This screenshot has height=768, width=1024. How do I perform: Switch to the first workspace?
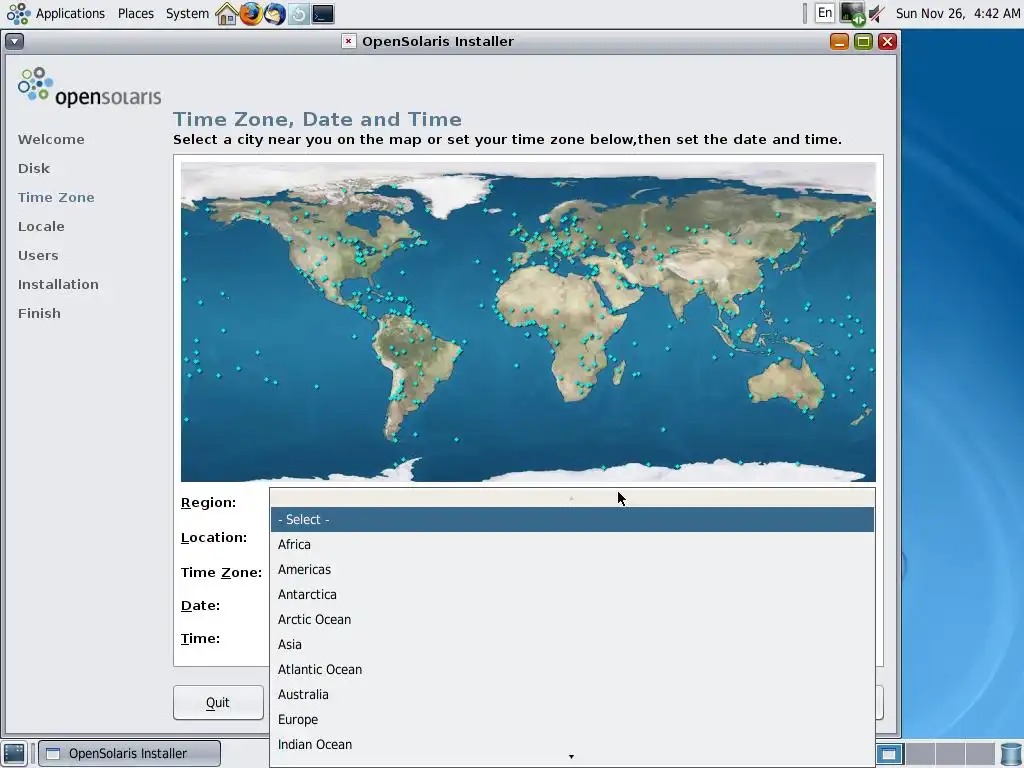click(x=889, y=754)
